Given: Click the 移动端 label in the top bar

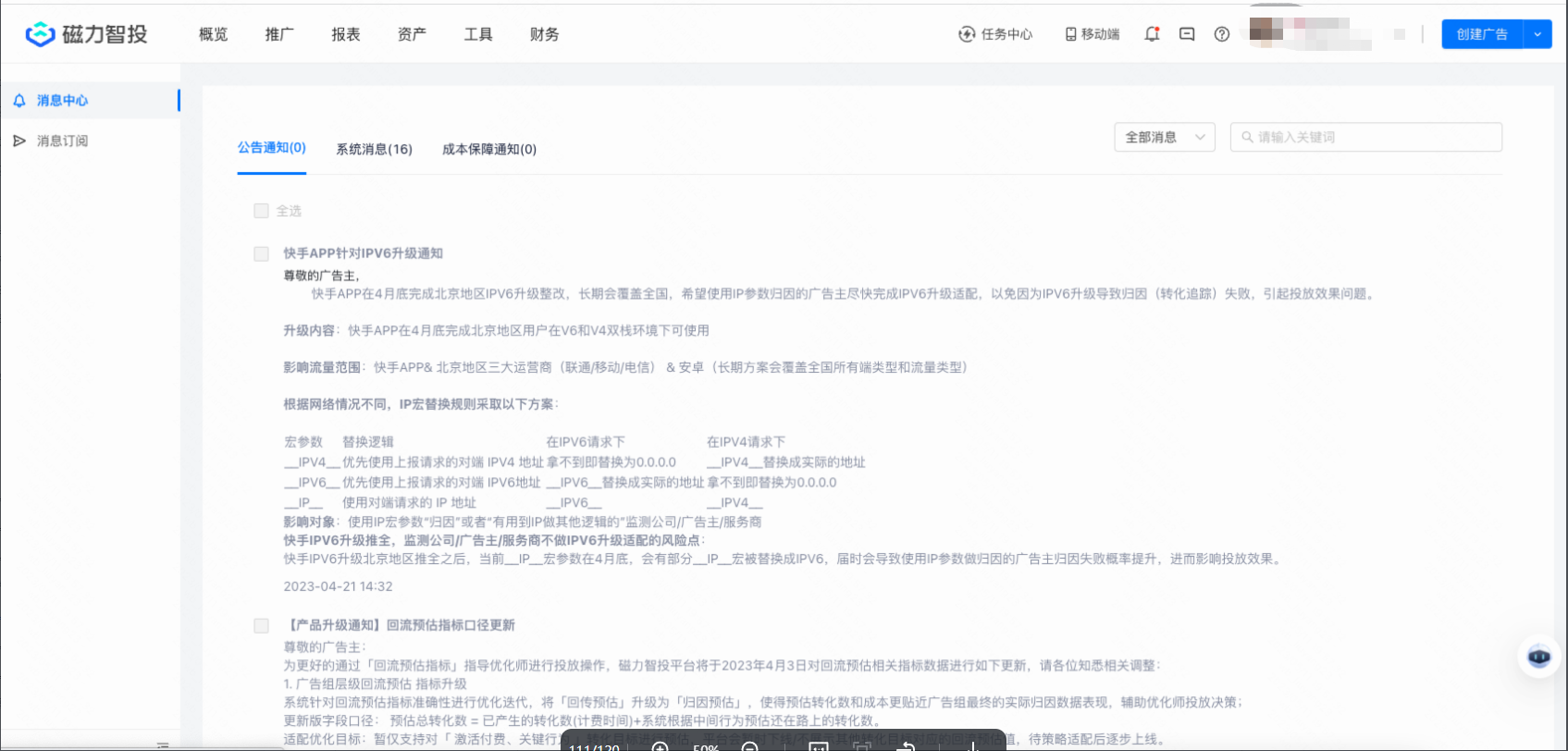Looking at the screenshot, I should (x=1100, y=34).
